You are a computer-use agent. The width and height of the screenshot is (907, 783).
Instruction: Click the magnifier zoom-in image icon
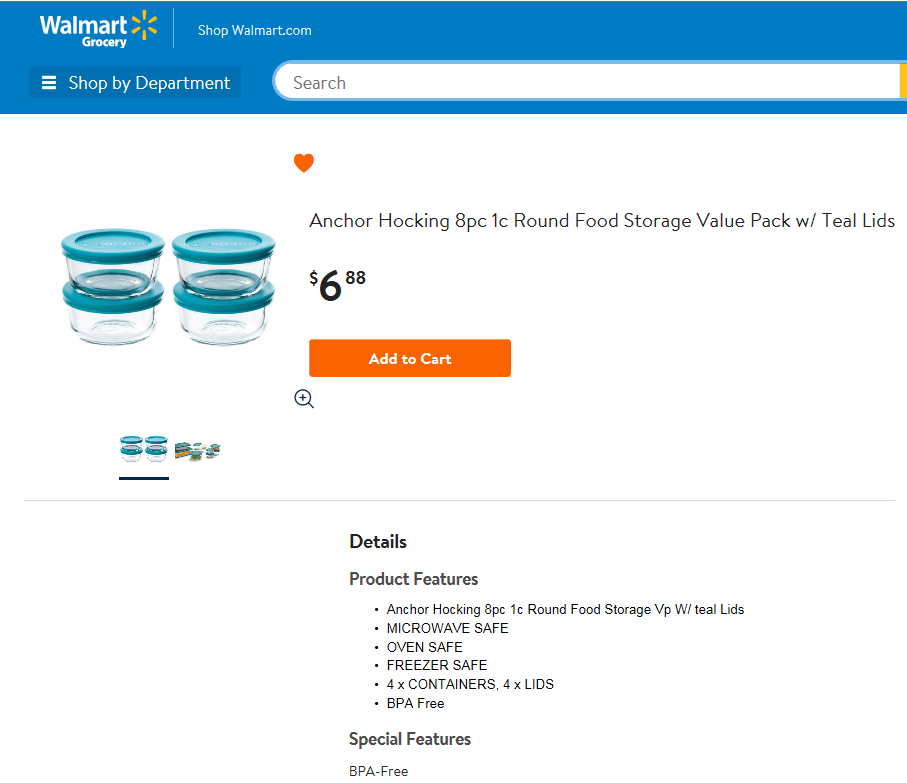tap(304, 398)
